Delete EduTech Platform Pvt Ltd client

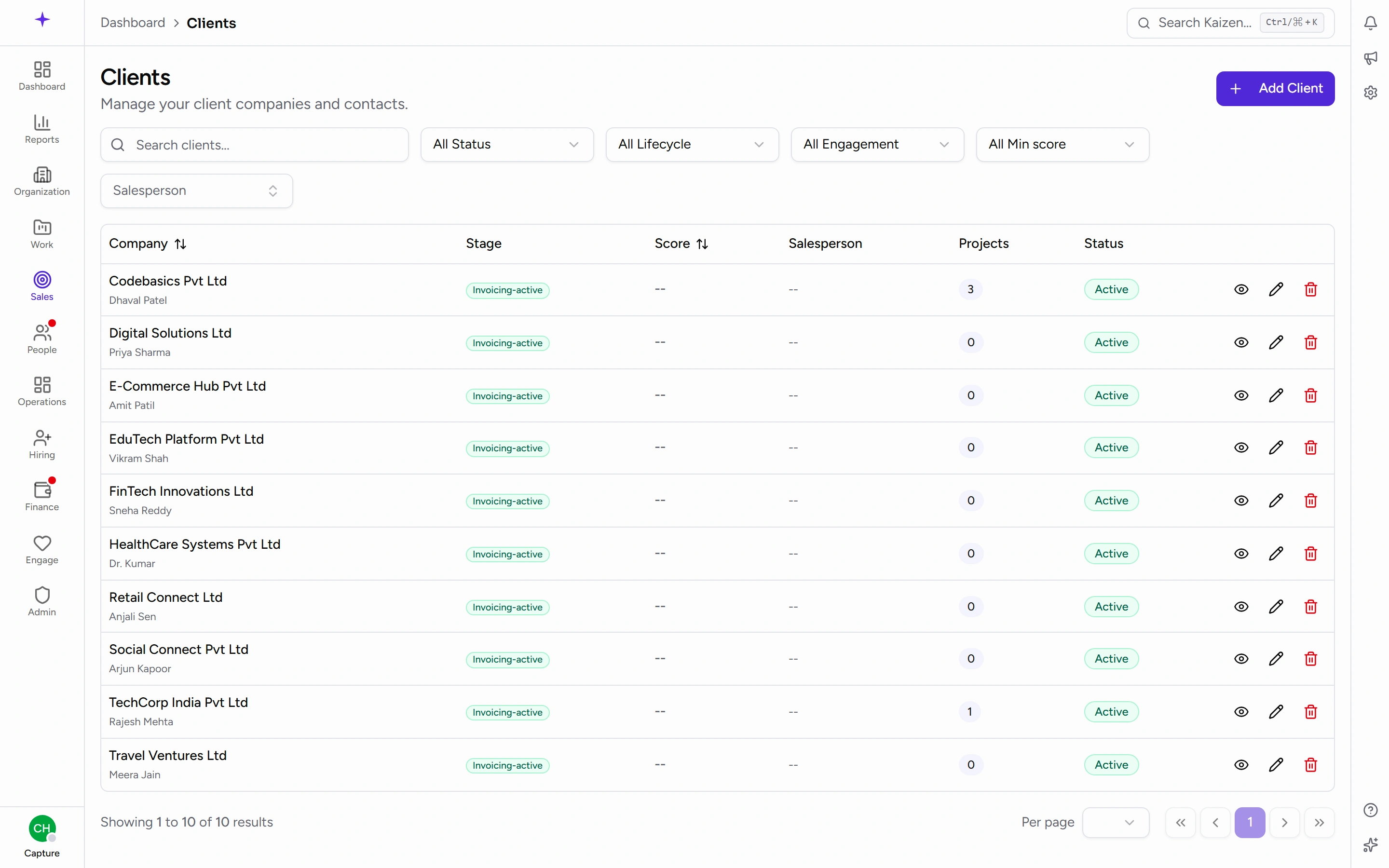(1310, 448)
